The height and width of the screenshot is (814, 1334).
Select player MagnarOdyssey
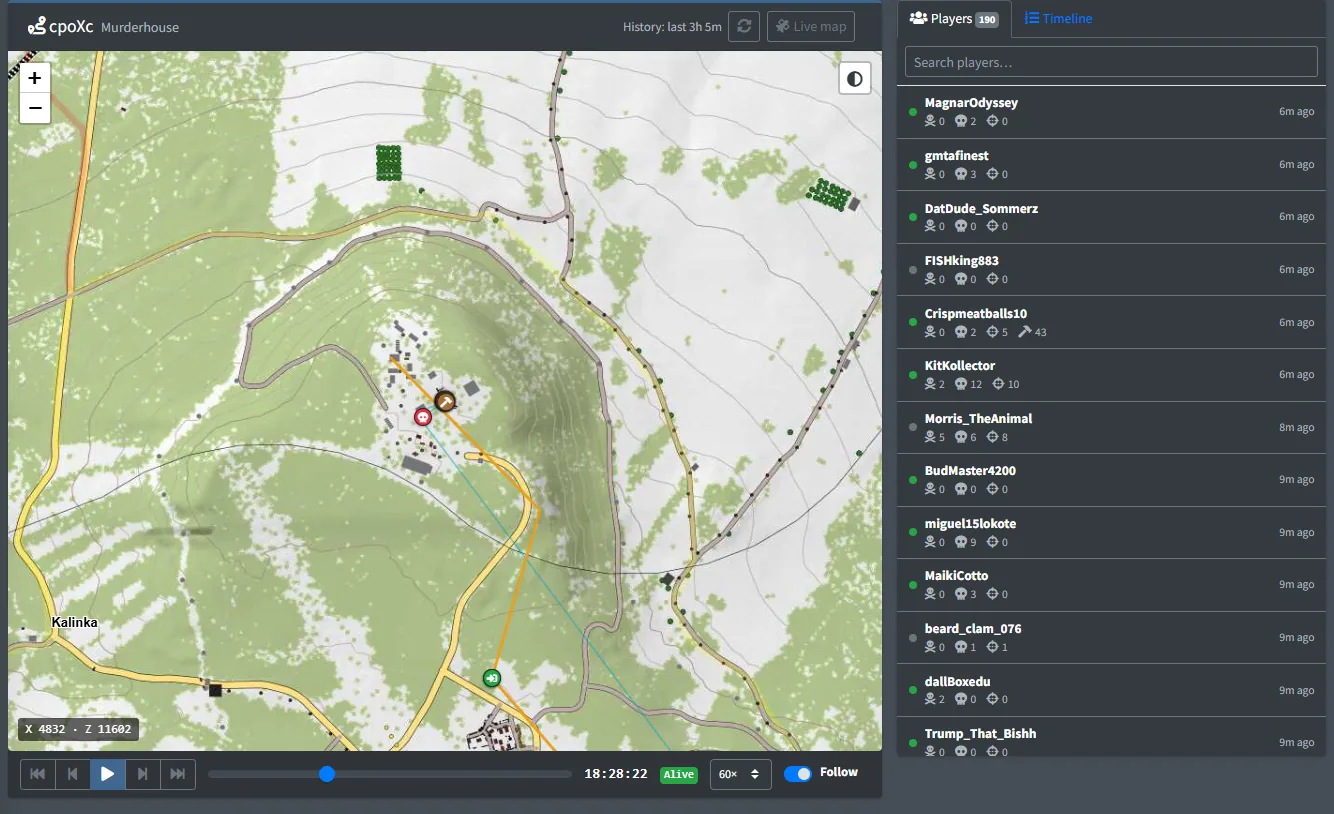coord(1112,112)
